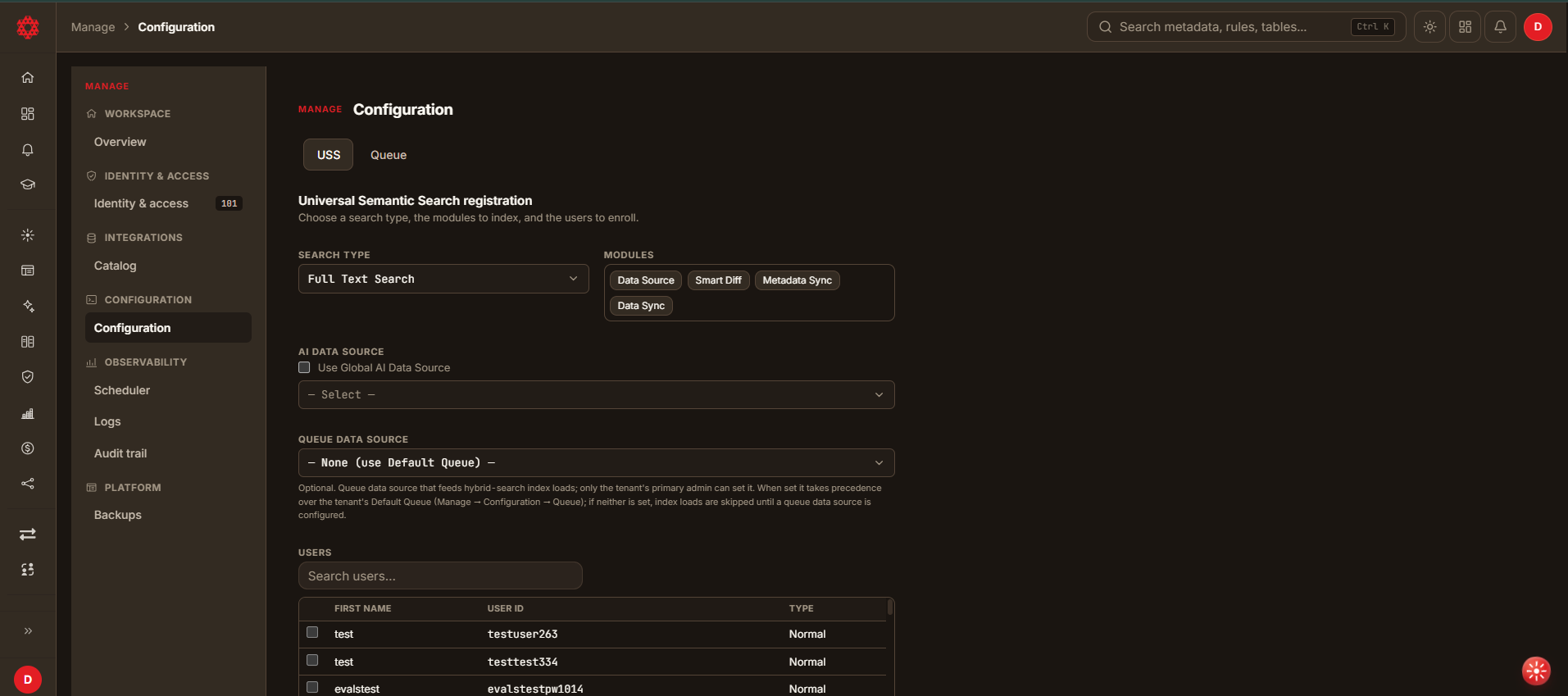Click the Smart Diff module chip

click(718, 280)
